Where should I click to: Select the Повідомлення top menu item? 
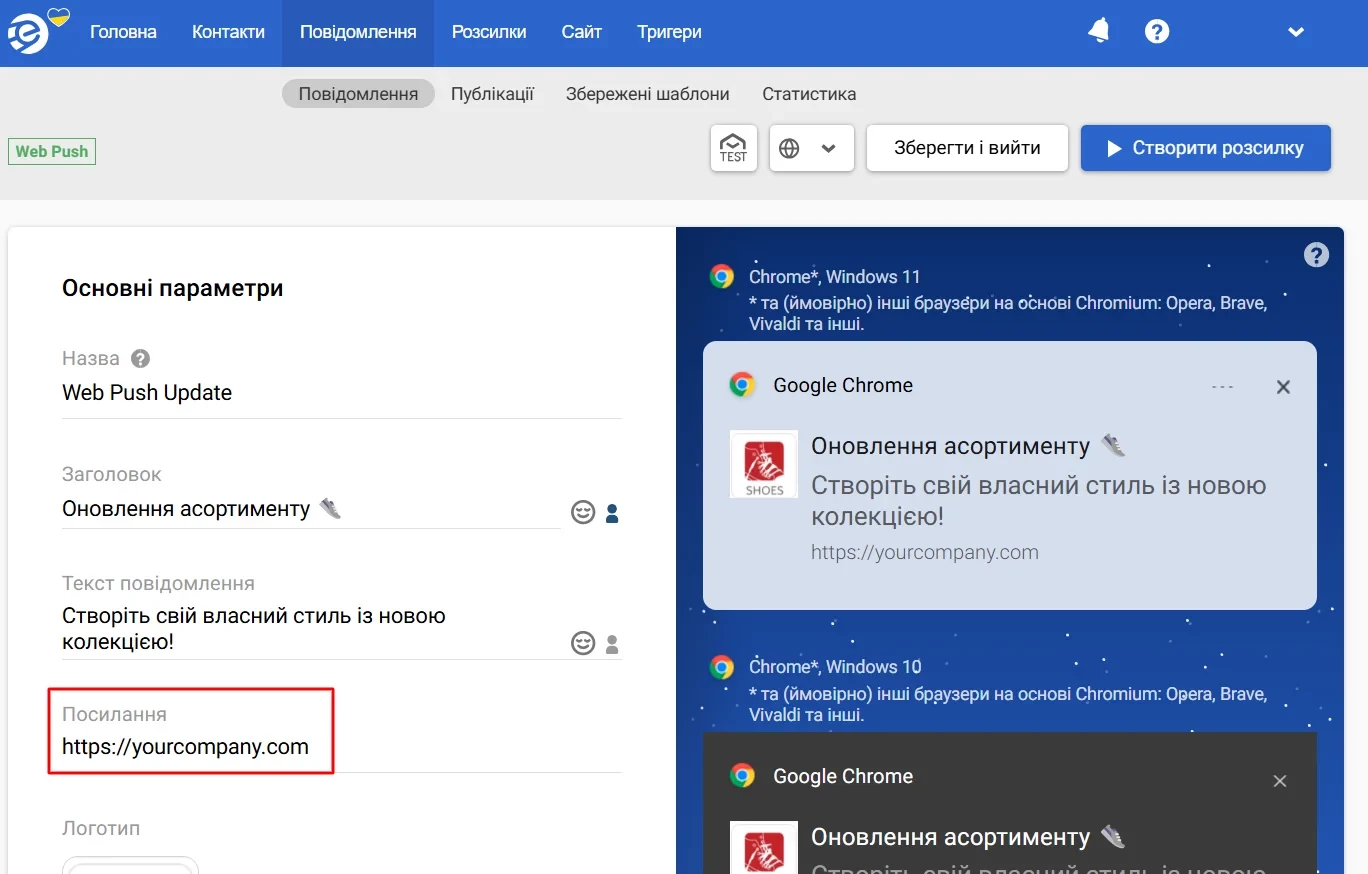[x=358, y=32]
